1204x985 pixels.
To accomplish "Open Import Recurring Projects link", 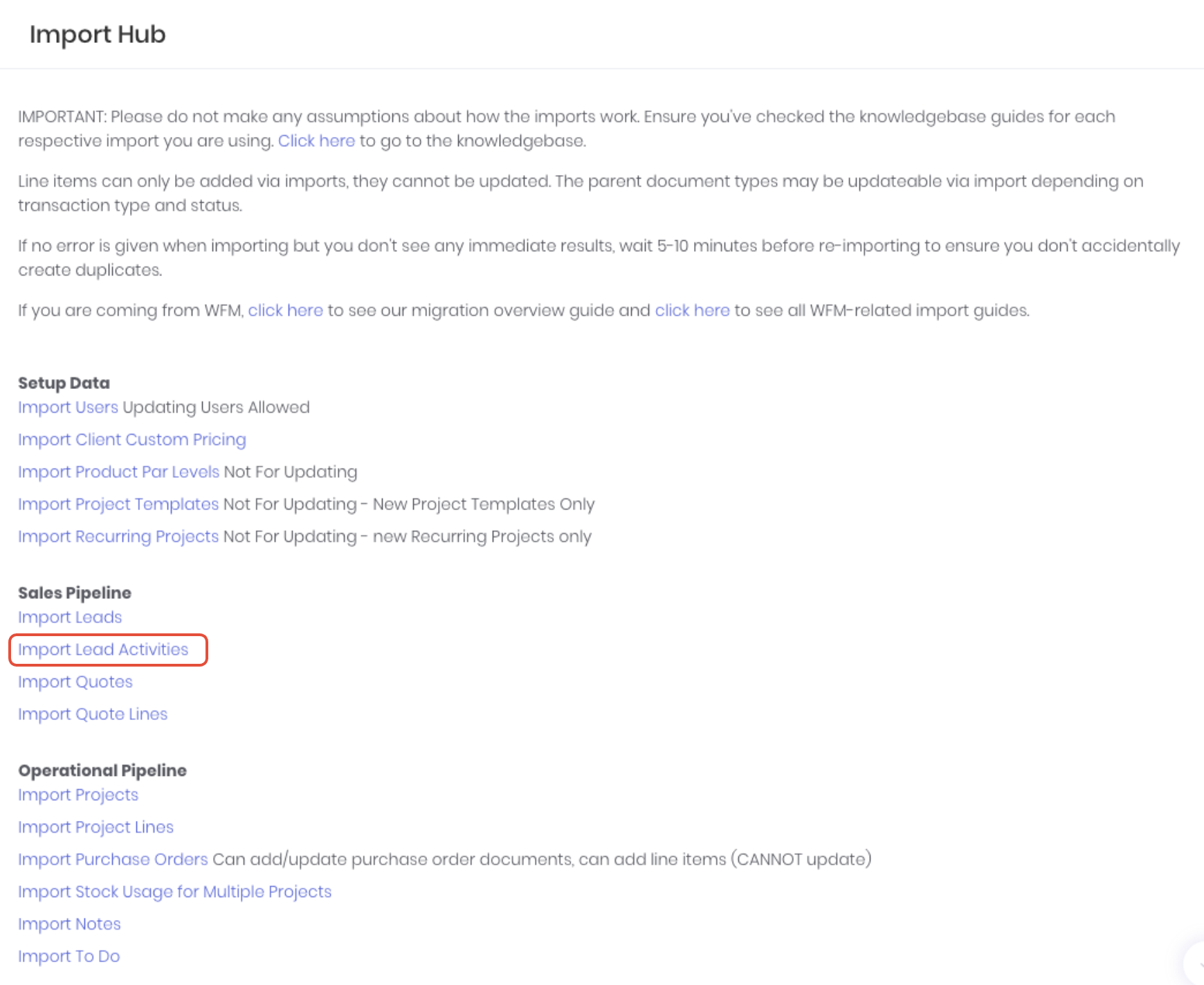I will point(118,536).
